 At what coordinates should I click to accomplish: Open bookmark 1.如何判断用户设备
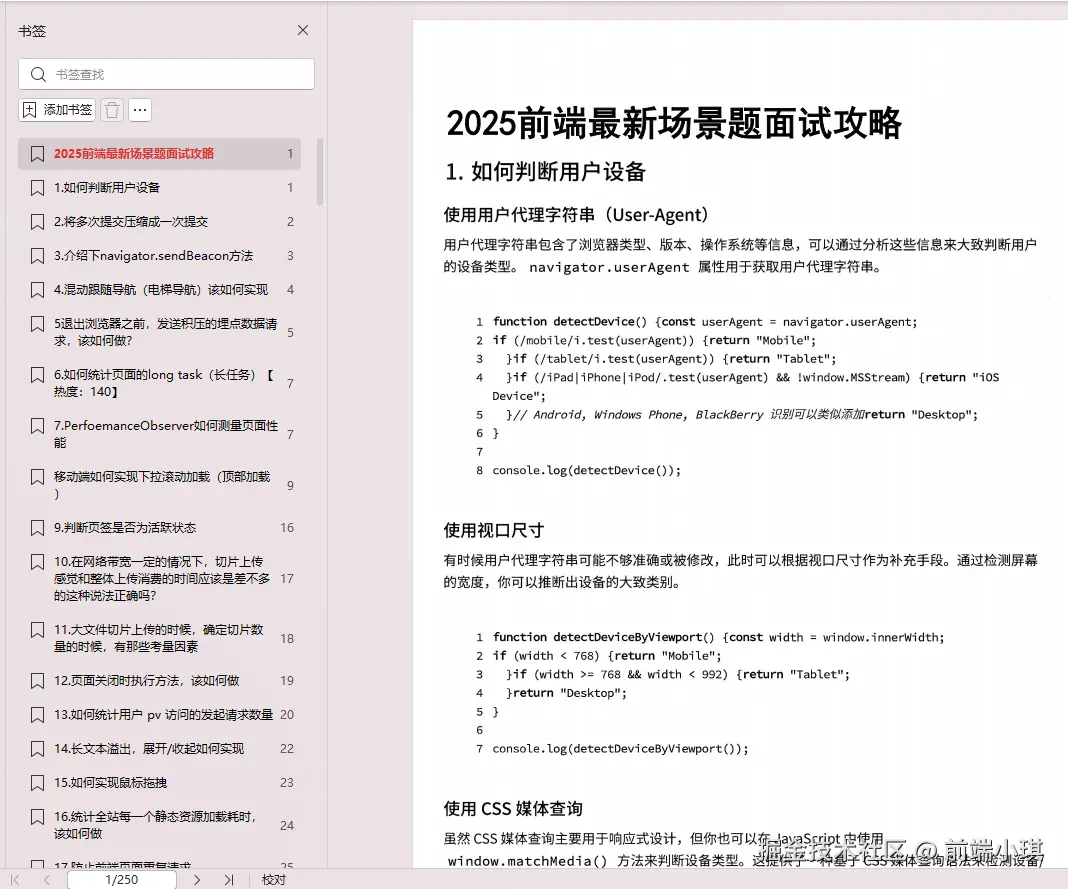(x=159, y=187)
